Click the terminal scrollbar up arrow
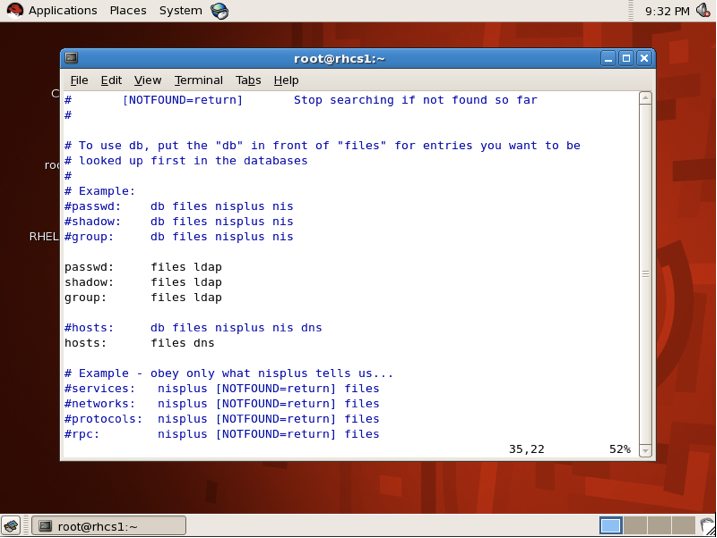The image size is (717, 538). pyautogui.click(x=645, y=98)
